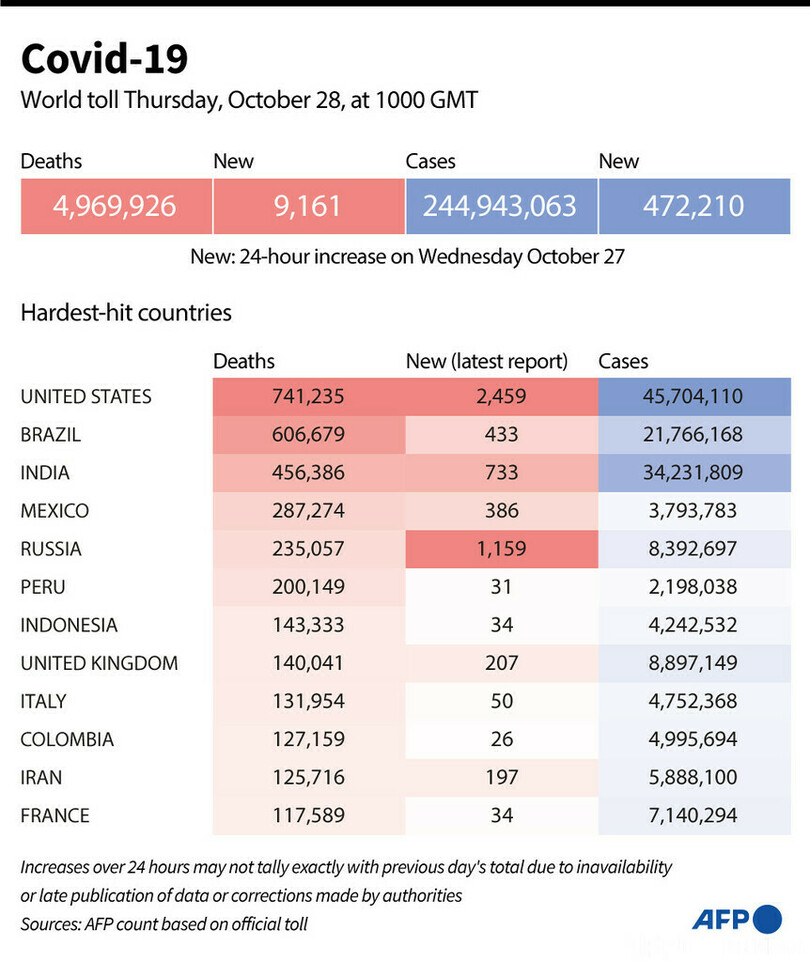Select the UNITED STATES row label

86,397
